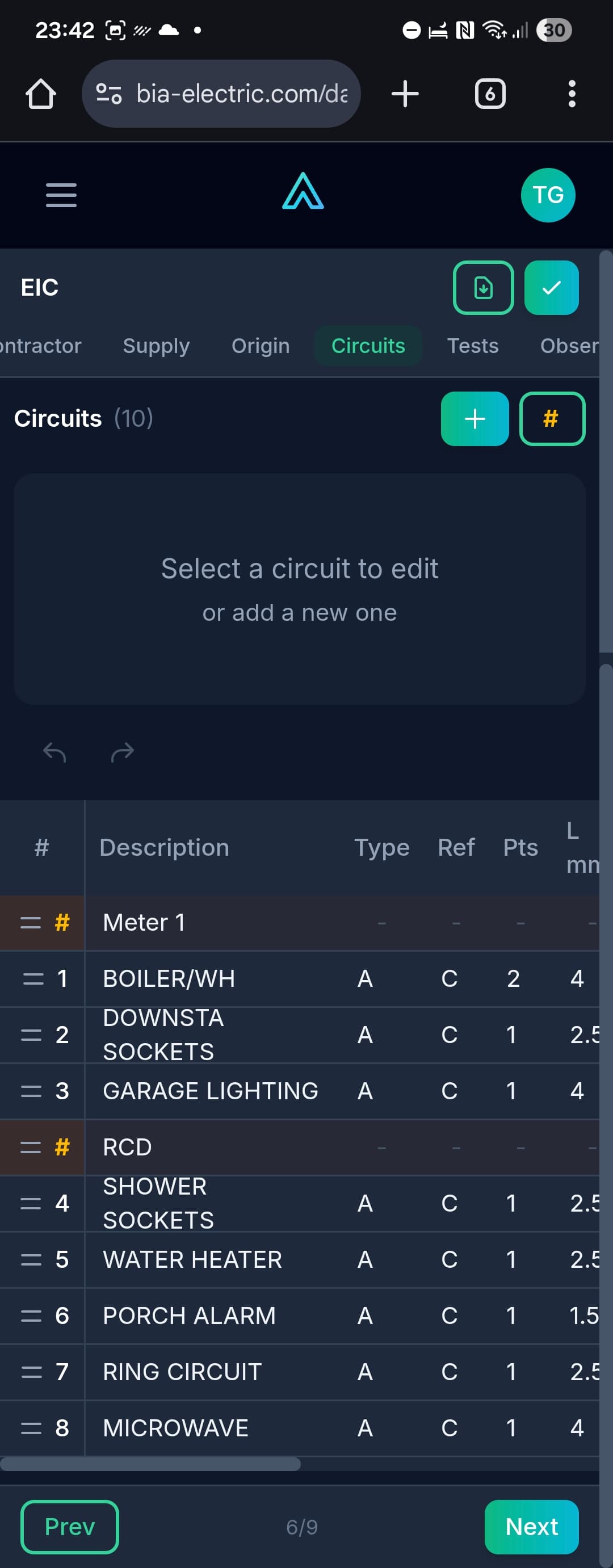Click the undo arrow
The image size is (613, 1568).
[55, 753]
